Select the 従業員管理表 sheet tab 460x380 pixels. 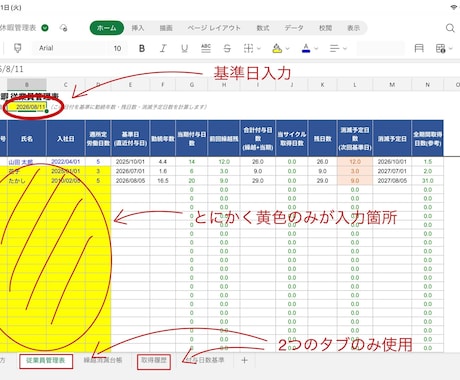click(46, 360)
